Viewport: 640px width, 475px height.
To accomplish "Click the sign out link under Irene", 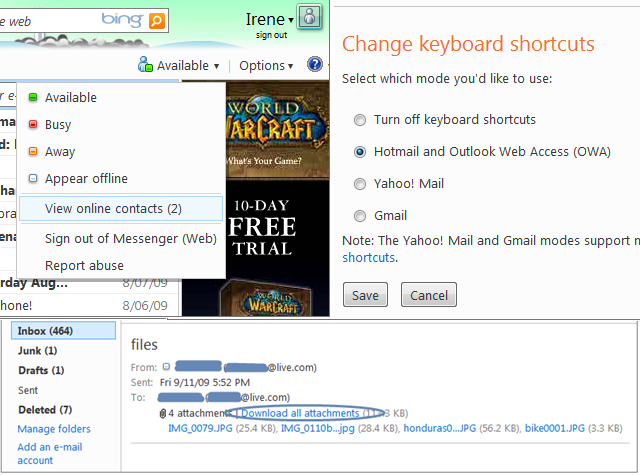I will [271, 35].
